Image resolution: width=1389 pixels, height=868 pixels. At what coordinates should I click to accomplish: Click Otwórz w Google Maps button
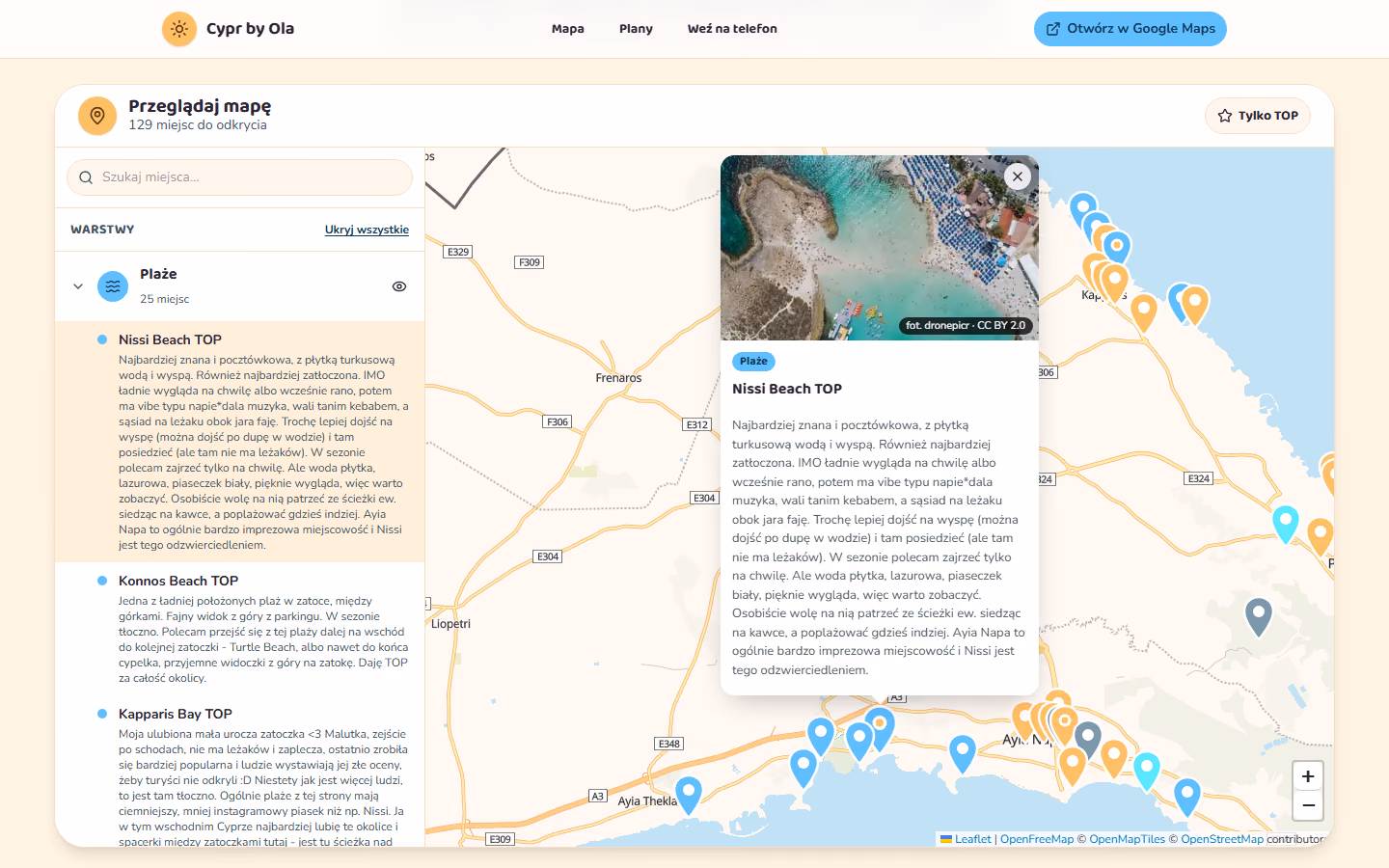[1130, 29]
